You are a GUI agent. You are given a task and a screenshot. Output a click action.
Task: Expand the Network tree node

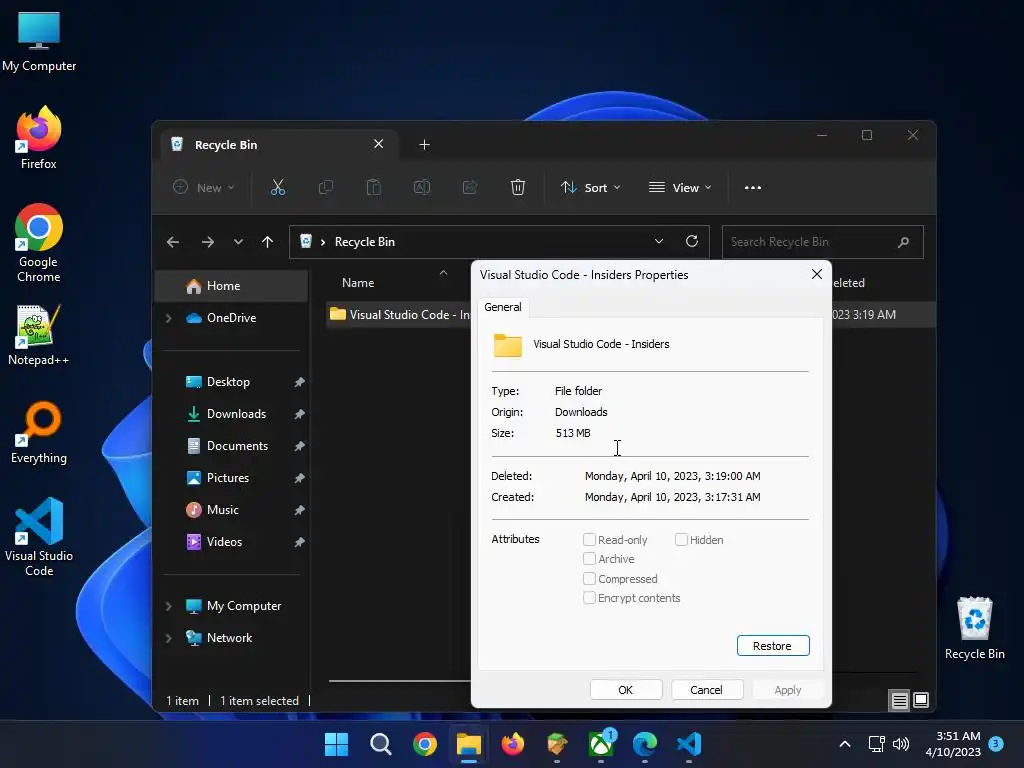168,638
